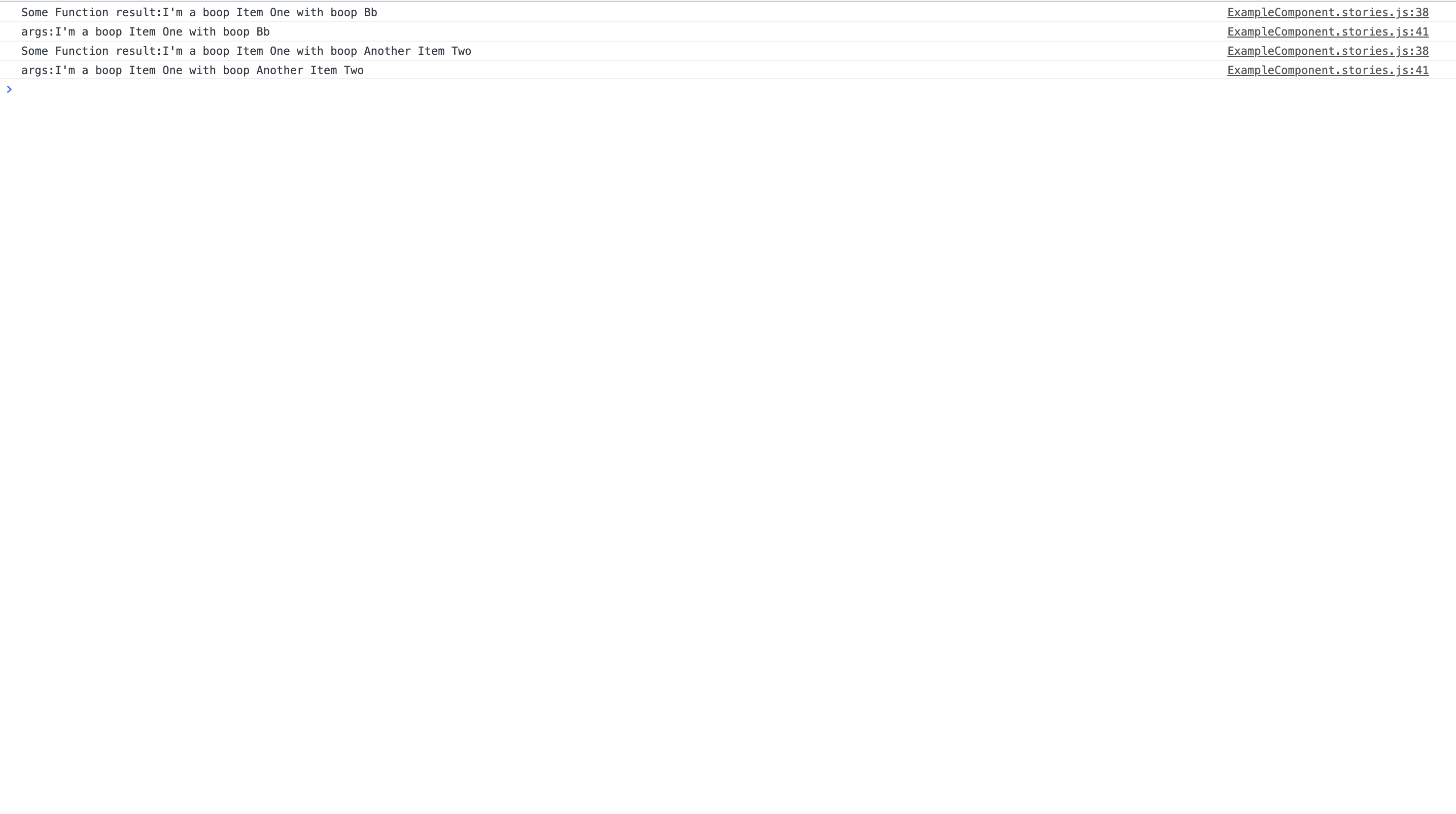Open the last ExampleComponent.stories.js:41 source link
The height and width of the screenshot is (814, 1456).
coord(1327,70)
